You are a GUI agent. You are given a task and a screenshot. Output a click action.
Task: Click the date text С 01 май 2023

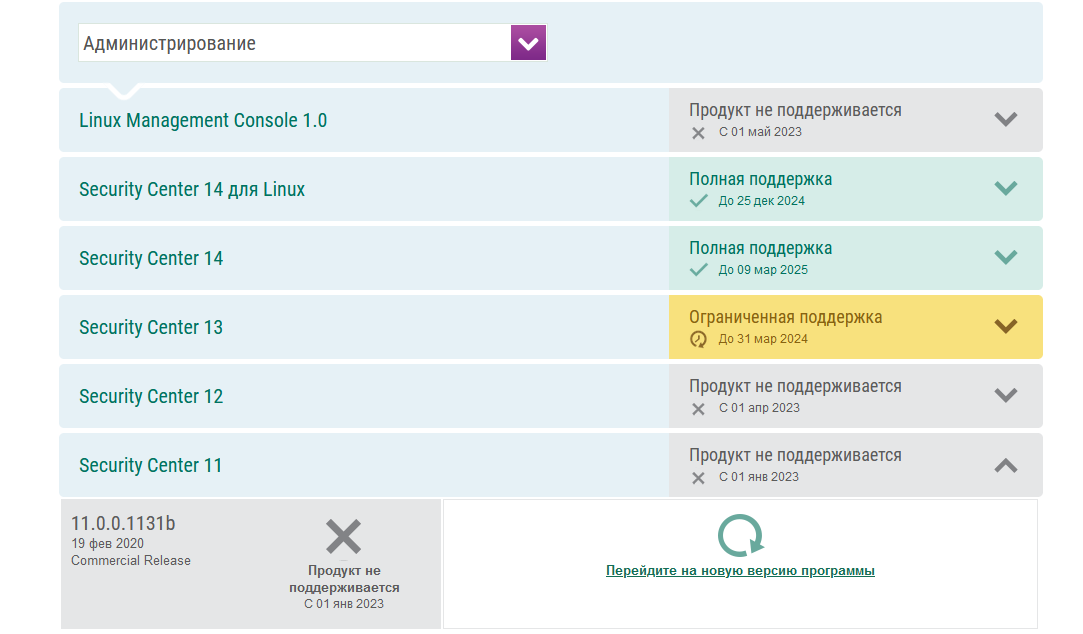point(760,131)
